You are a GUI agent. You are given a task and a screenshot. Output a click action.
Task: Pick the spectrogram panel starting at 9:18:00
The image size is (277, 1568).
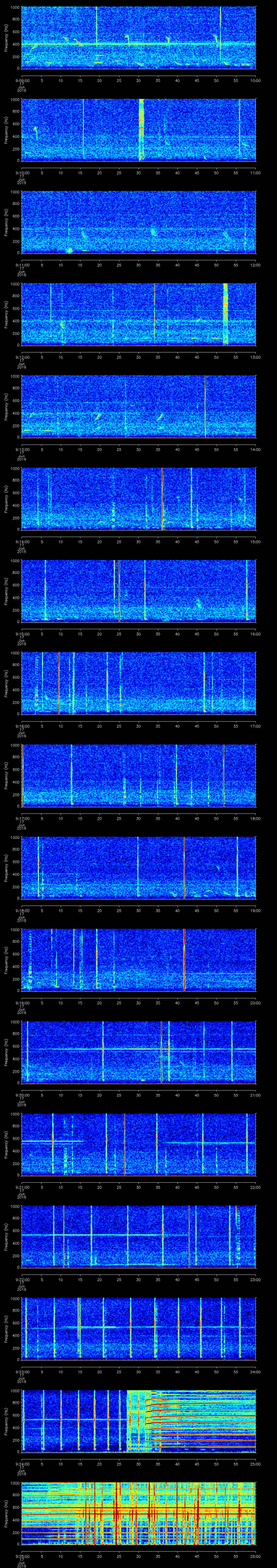click(x=138, y=868)
